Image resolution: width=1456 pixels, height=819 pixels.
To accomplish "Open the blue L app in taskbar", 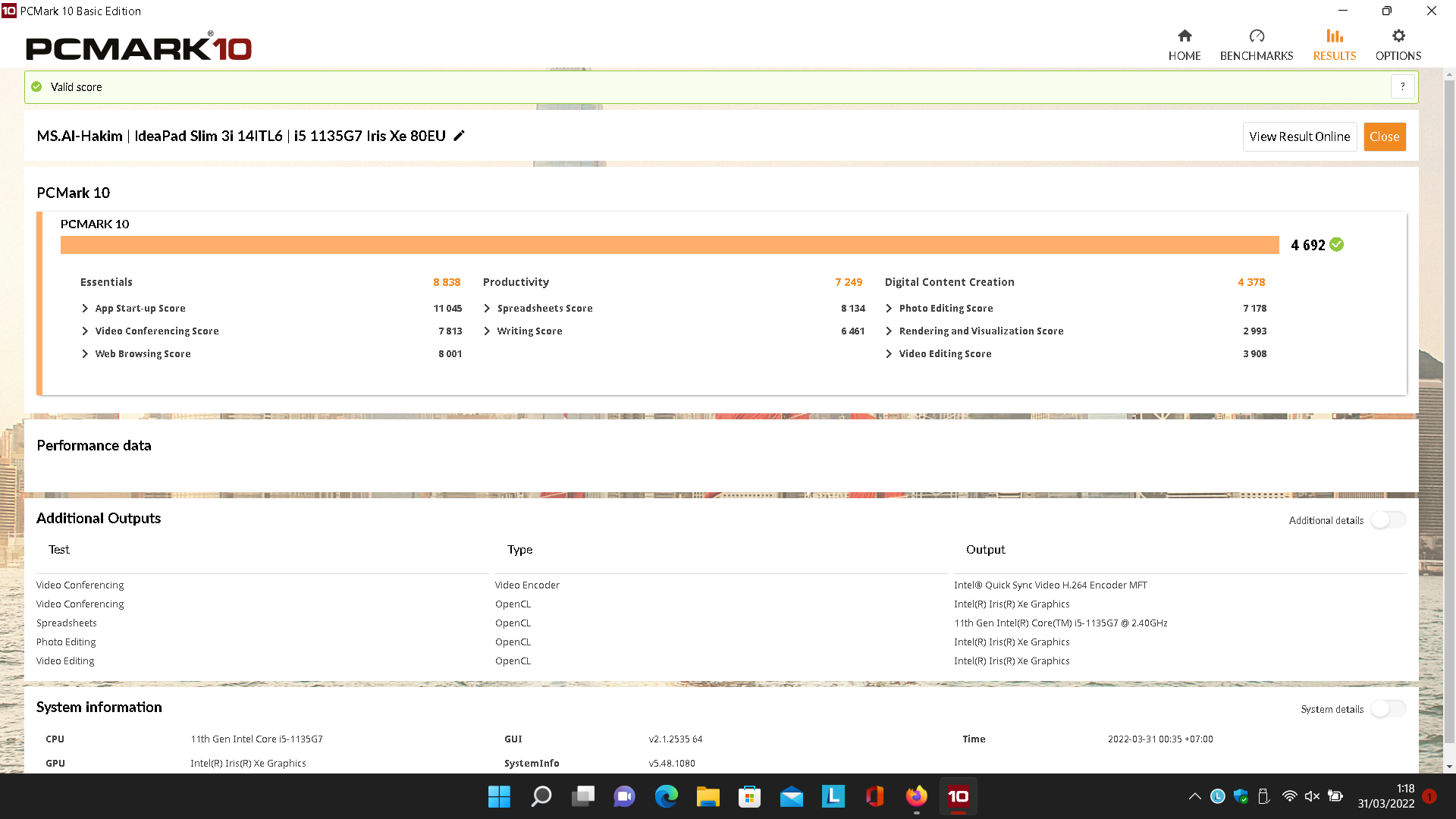I will click(833, 796).
